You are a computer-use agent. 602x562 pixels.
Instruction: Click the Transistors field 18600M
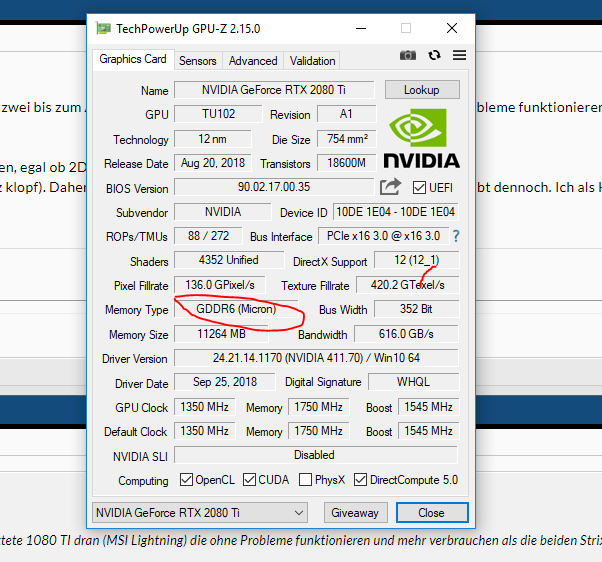347,163
